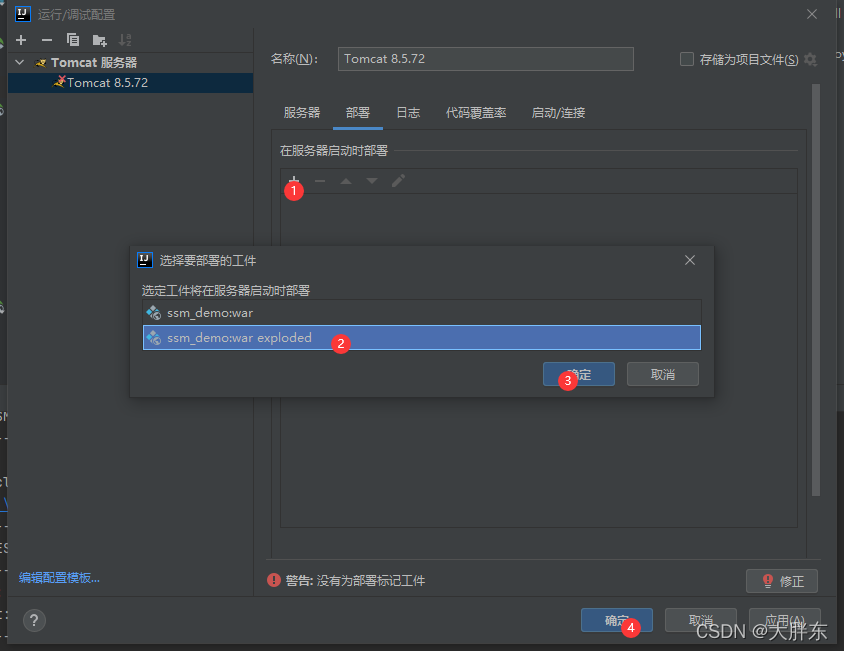844x651 pixels.
Task: Confirm run configuration with bottom 确定
Action: point(617,620)
